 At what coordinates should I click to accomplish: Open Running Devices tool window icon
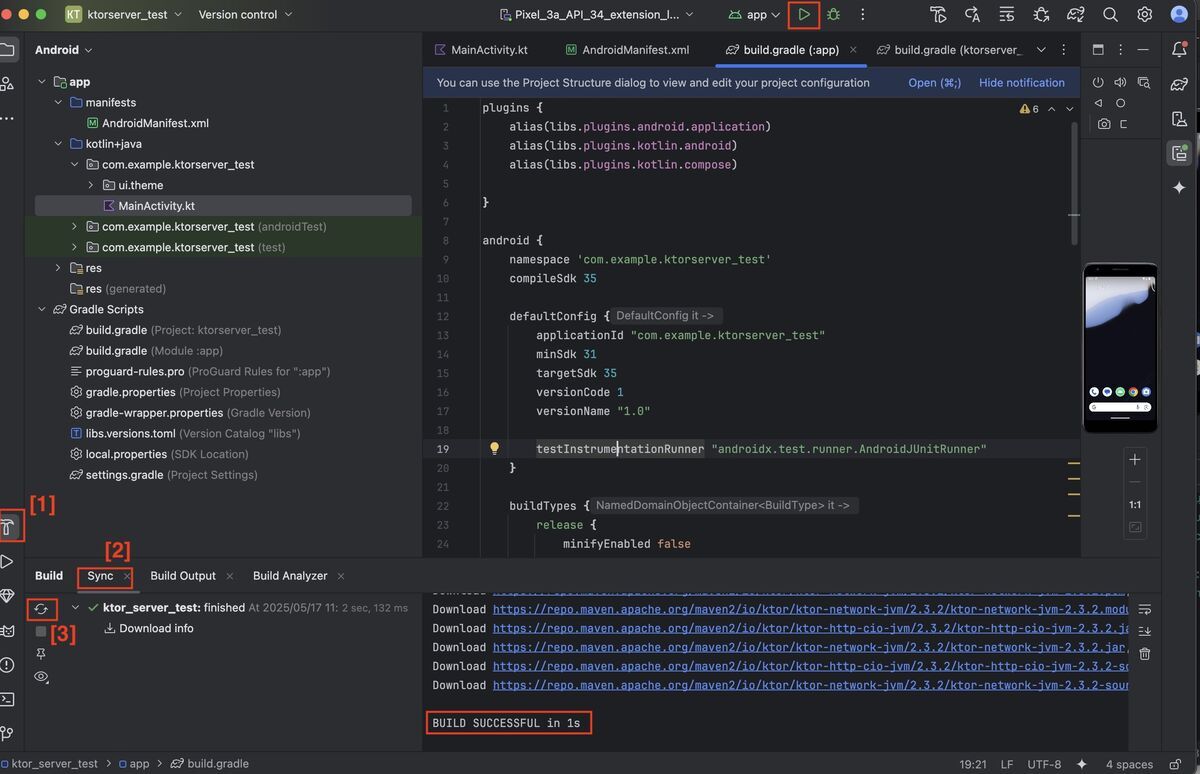[1179, 153]
